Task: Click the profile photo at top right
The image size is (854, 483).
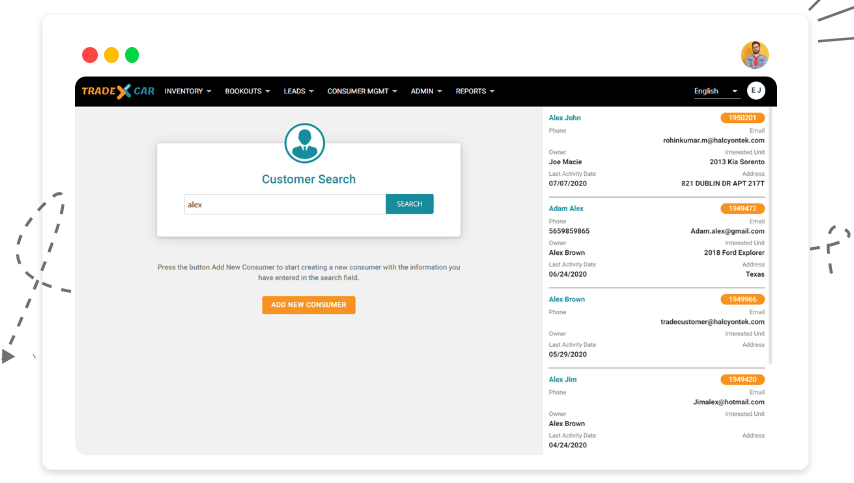Action: (755, 55)
